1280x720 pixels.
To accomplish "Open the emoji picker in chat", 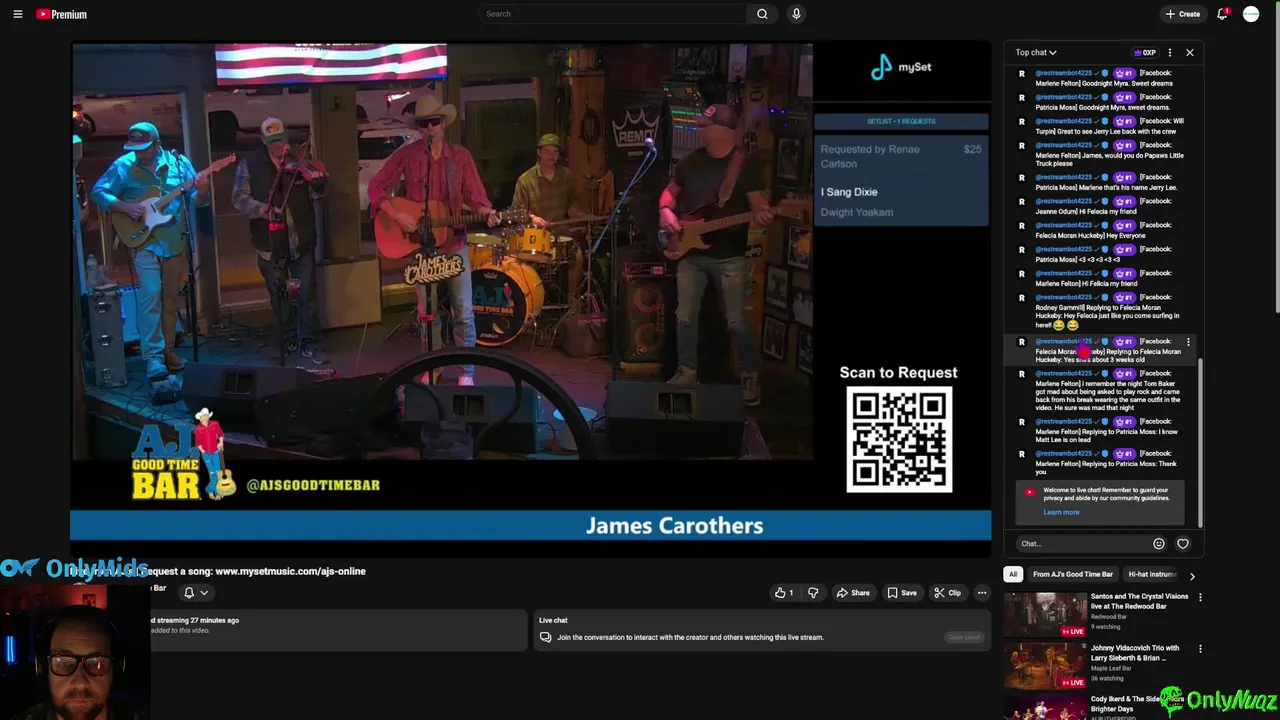I will pyautogui.click(x=1159, y=544).
